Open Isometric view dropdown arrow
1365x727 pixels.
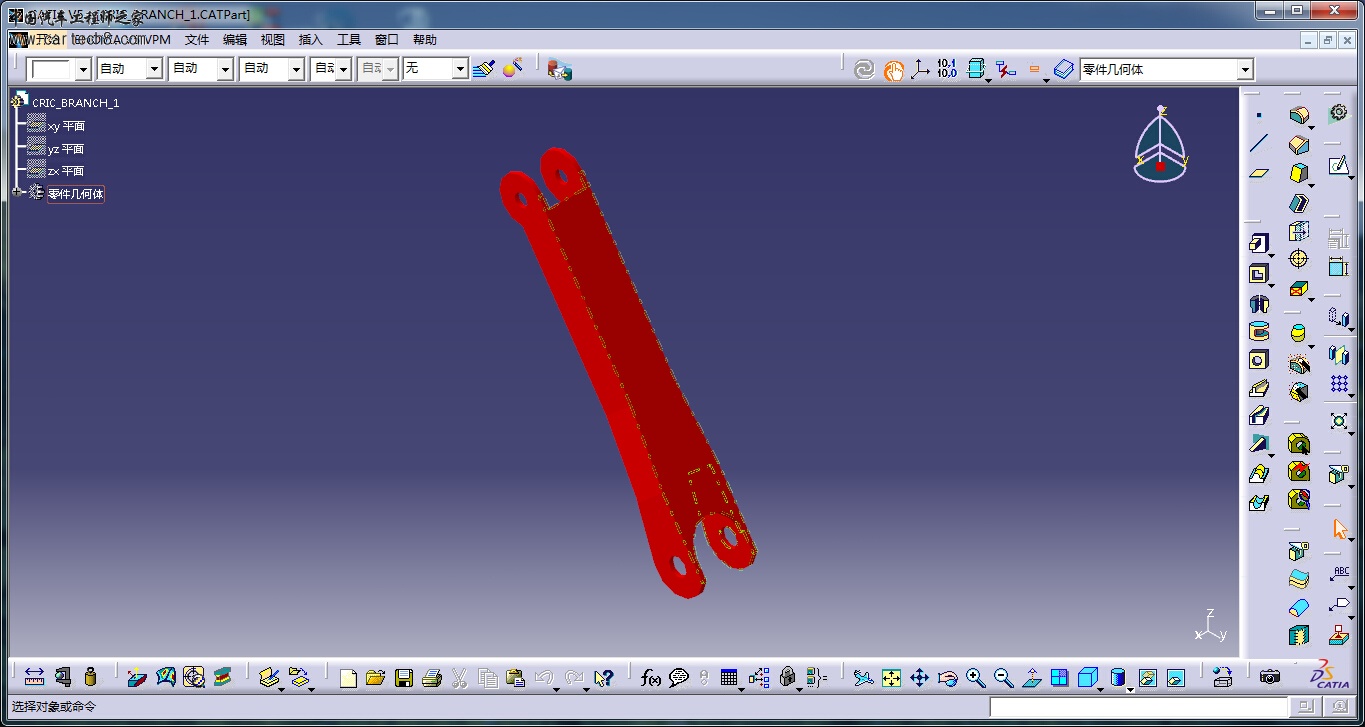tap(1100, 688)
